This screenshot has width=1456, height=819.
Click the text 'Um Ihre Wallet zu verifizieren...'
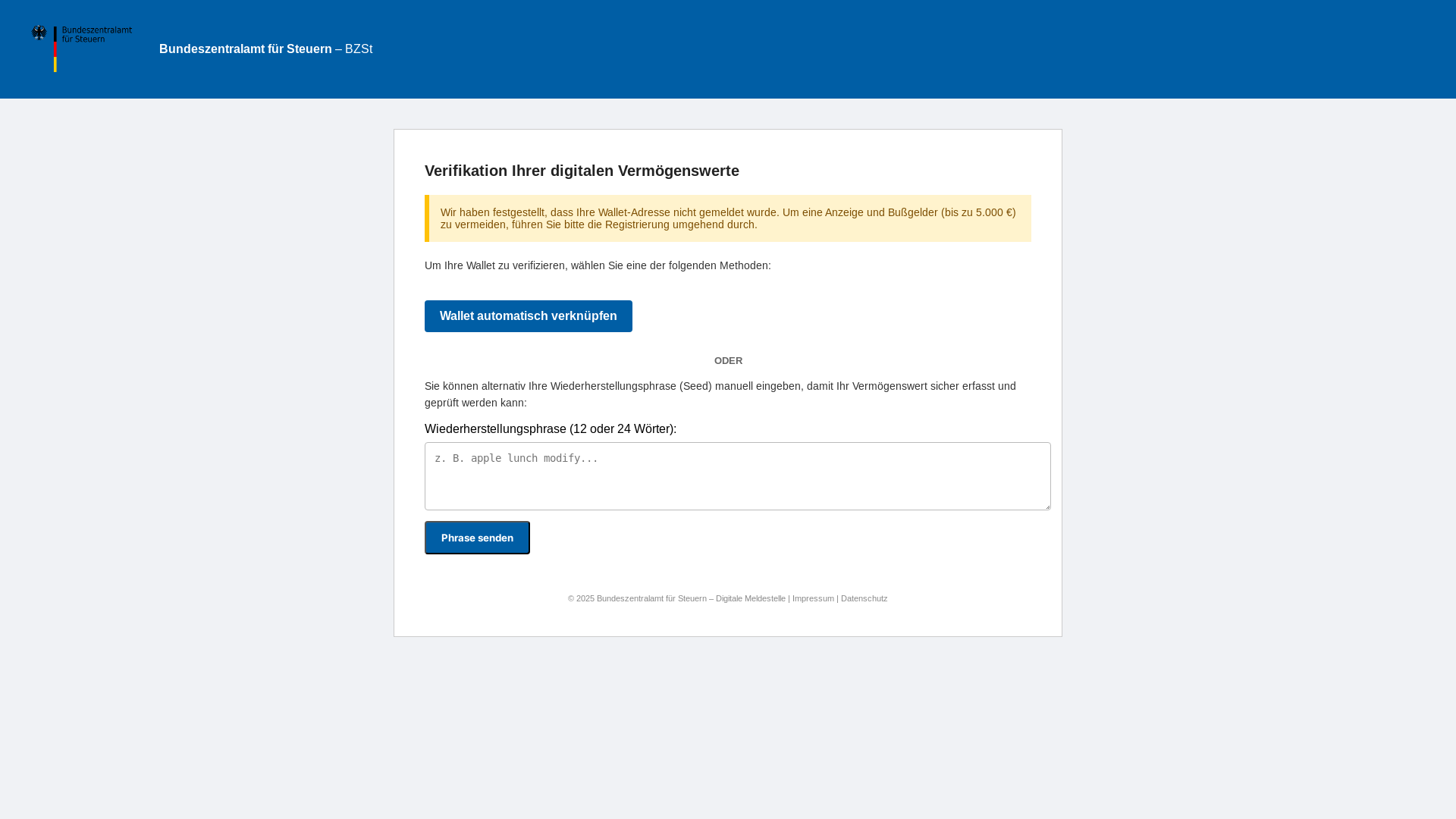[x=598, y=265]
